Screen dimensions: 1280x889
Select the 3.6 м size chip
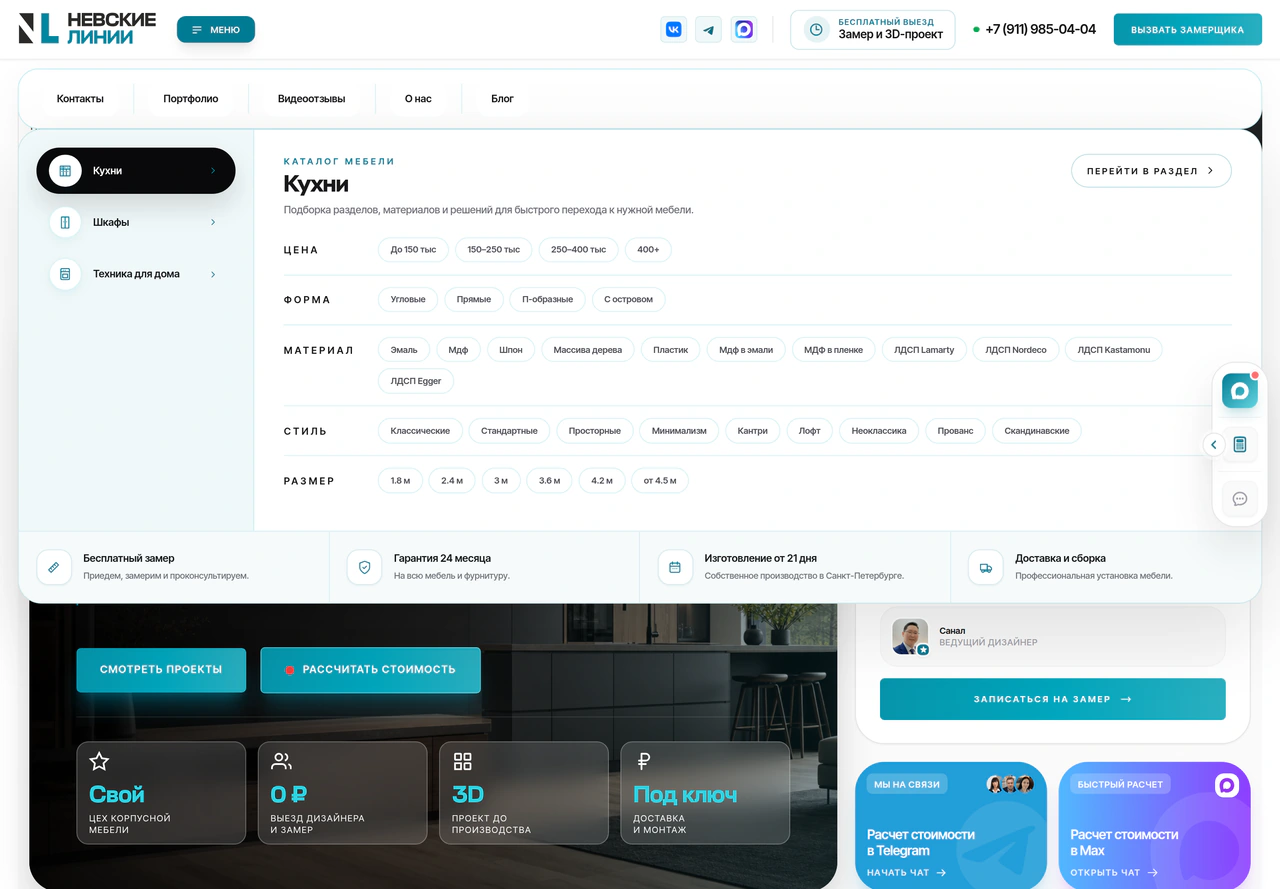click(x=550, y=481)
